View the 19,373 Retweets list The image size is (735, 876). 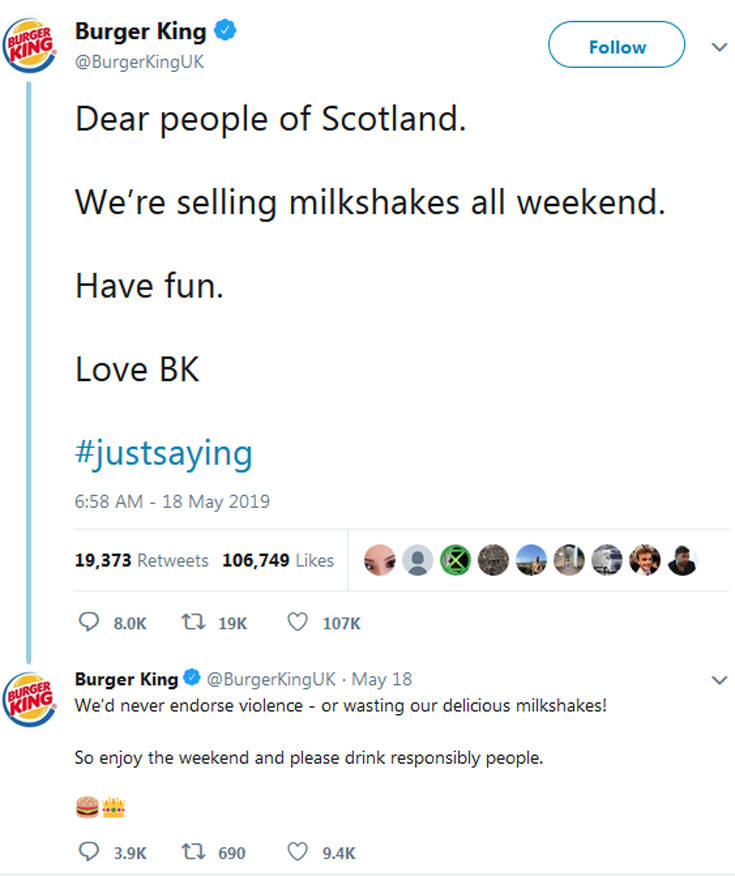141,560
